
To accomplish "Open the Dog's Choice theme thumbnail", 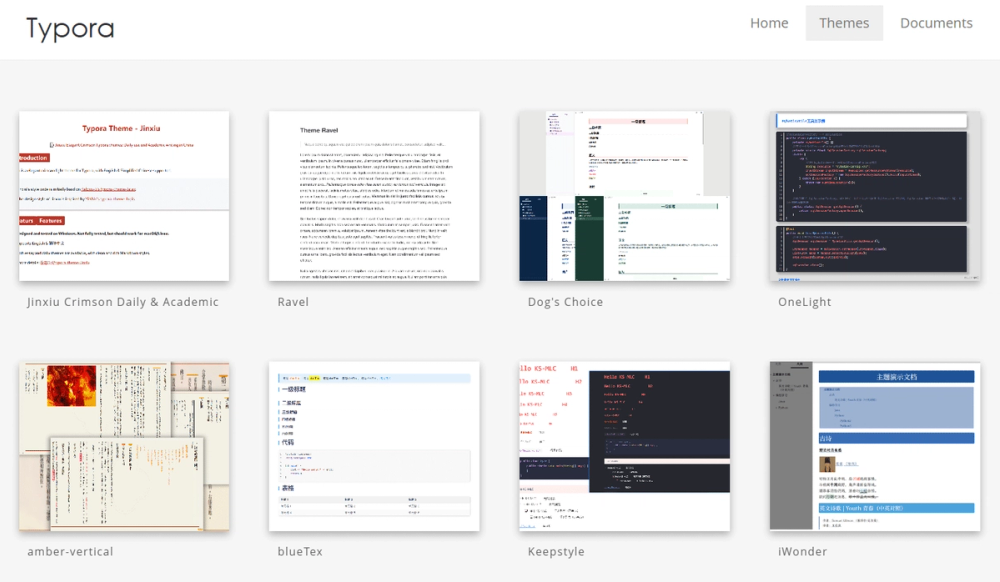I will (x=624, y=196).
